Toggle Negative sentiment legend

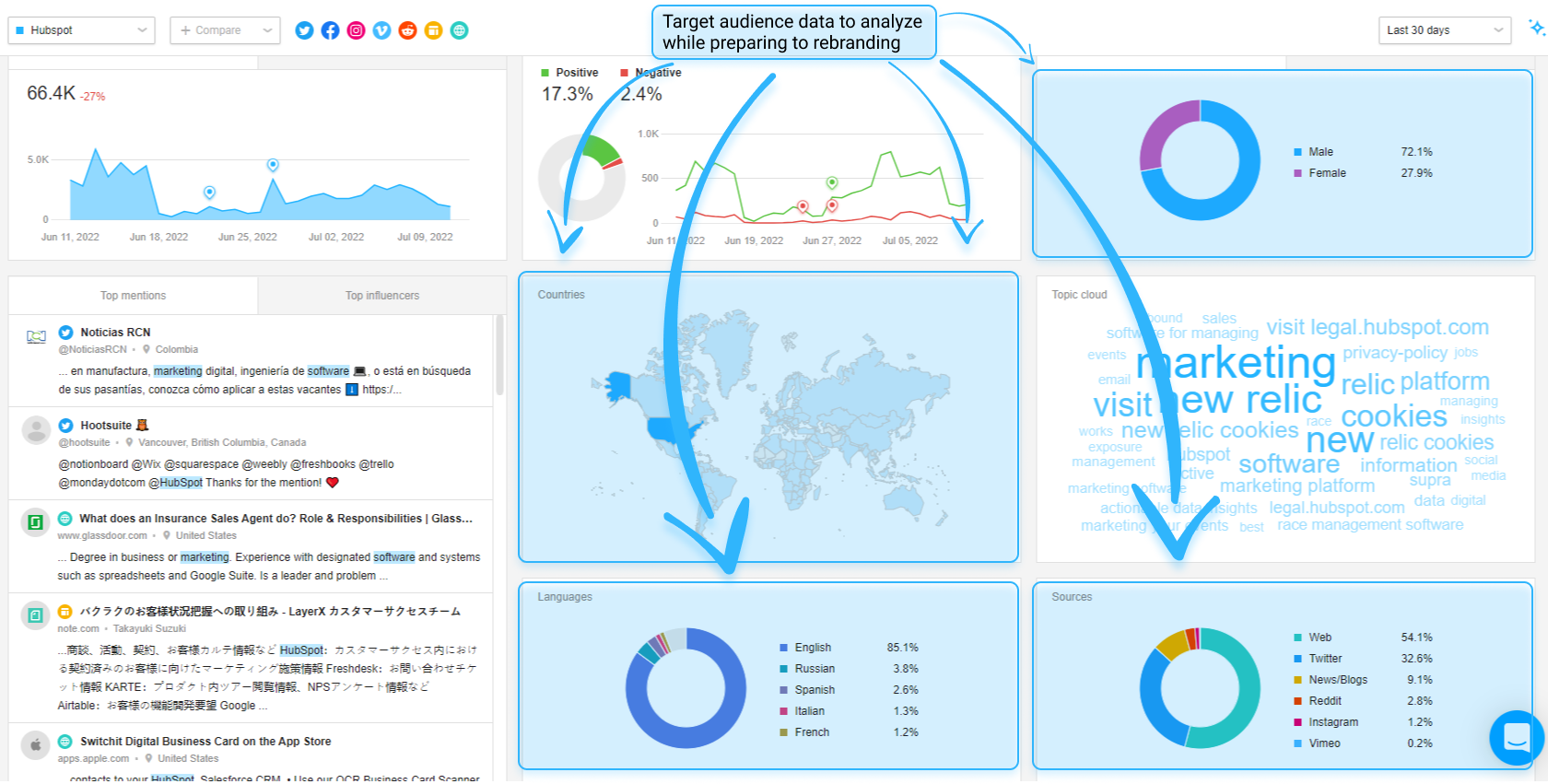tap(651, 73)
